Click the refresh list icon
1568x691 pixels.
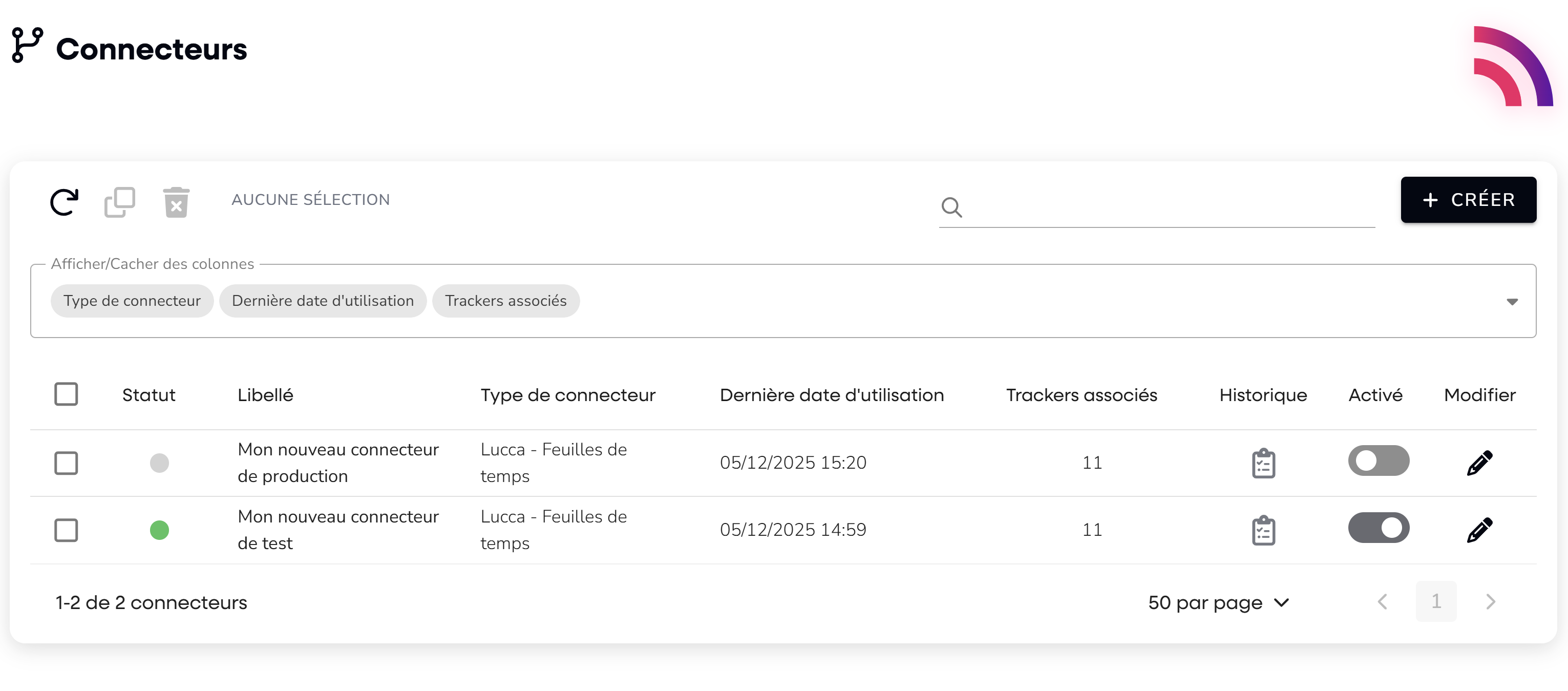pyautogui.click(x=64, y=202)
